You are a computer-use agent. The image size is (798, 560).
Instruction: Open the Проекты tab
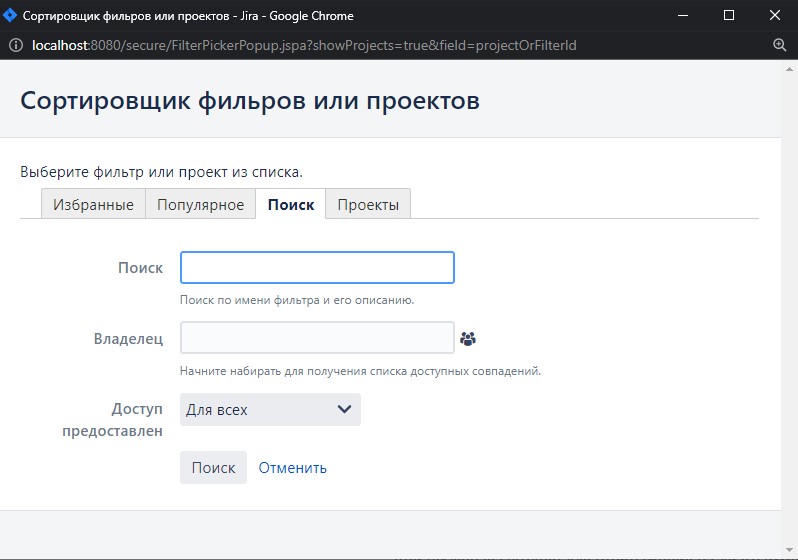pos(368,204)
